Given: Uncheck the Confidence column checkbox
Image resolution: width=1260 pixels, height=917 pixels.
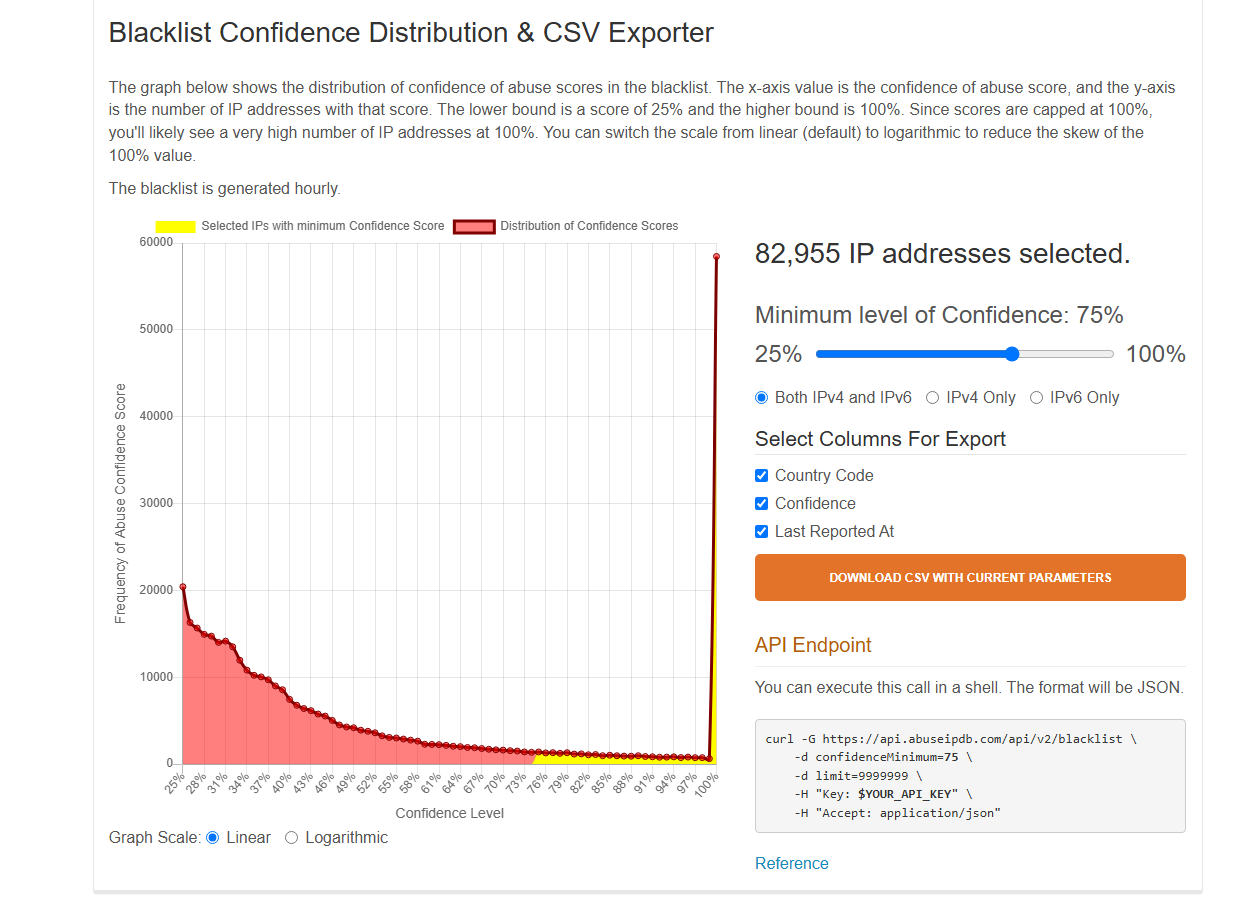Looking at the screenshot, I should [761, 504].
